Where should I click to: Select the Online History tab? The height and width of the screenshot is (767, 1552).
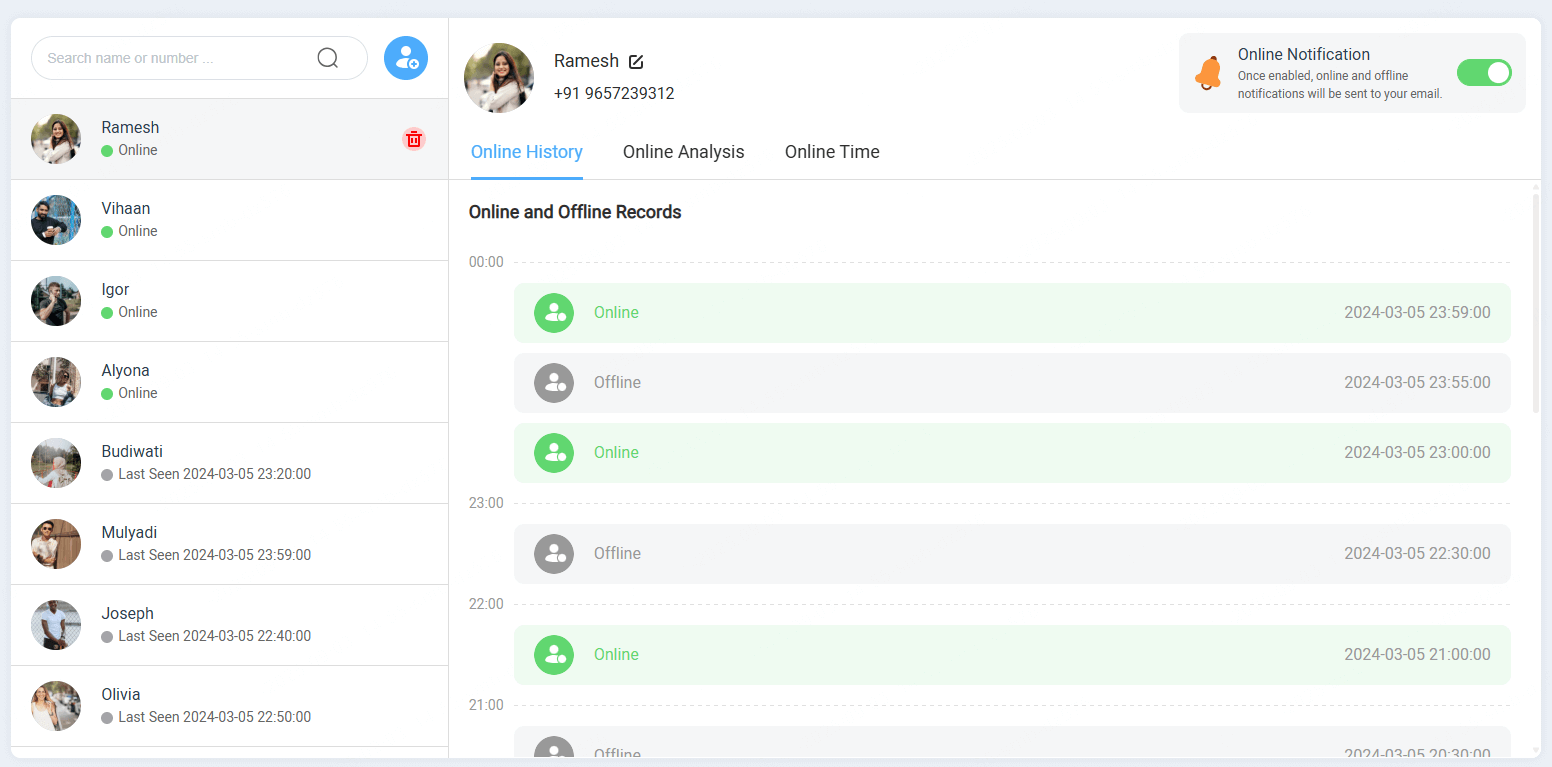pos(526,152)
